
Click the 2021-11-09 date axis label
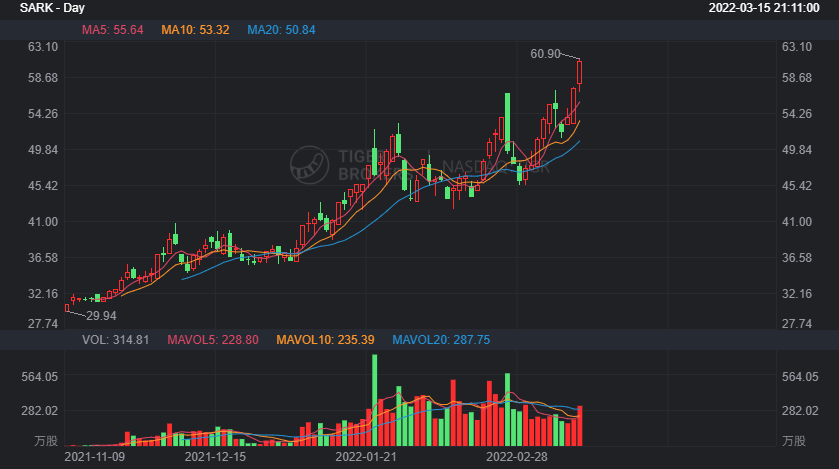click(95, 457)
